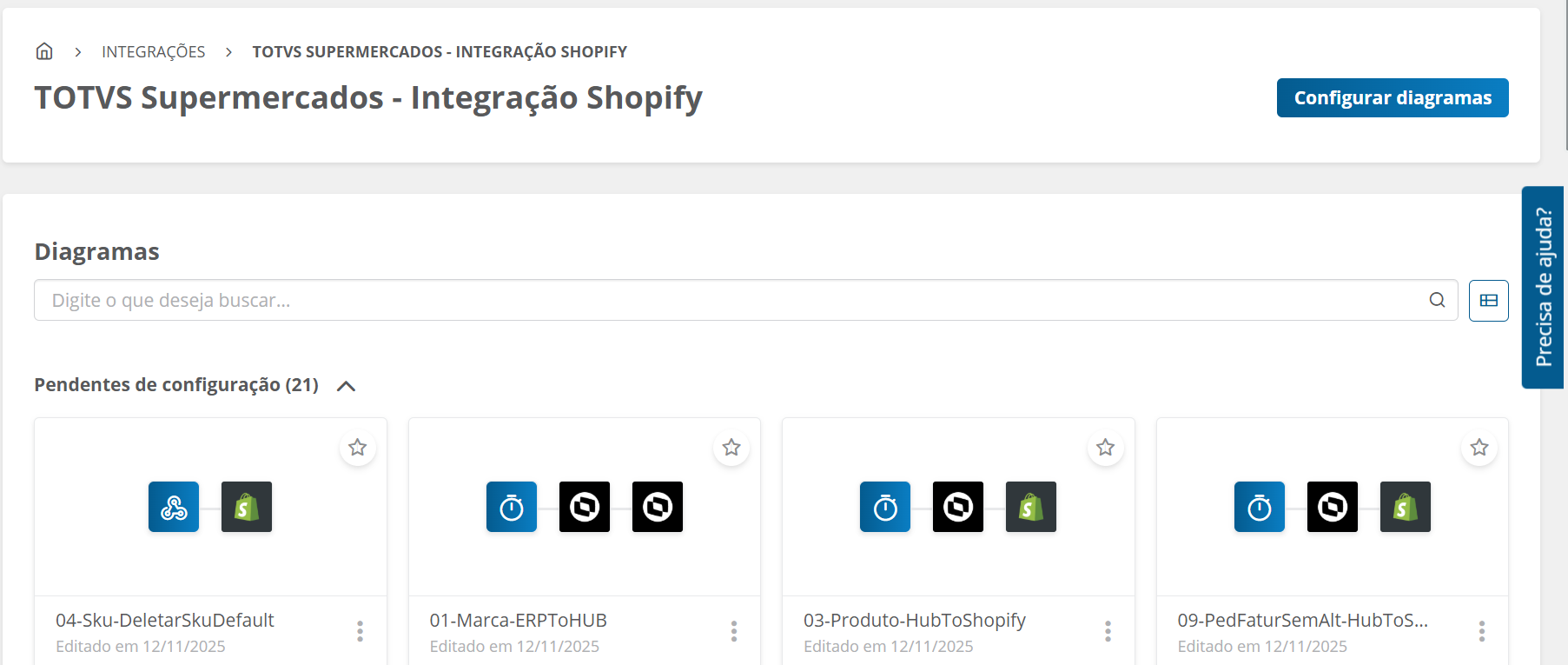Click TOTVS icon in 09-PedFaturSemAlt card

tap(1332, 507)
